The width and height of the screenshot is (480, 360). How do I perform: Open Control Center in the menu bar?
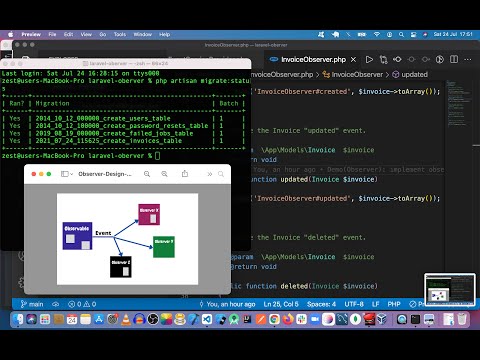(413, 34)
